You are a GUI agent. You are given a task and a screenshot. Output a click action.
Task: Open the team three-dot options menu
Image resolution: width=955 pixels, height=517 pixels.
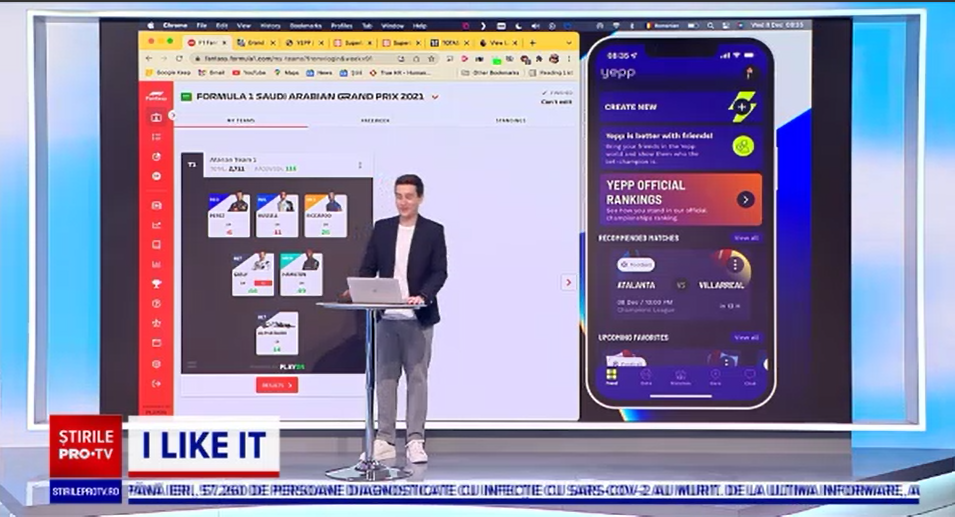click(360, 164)
